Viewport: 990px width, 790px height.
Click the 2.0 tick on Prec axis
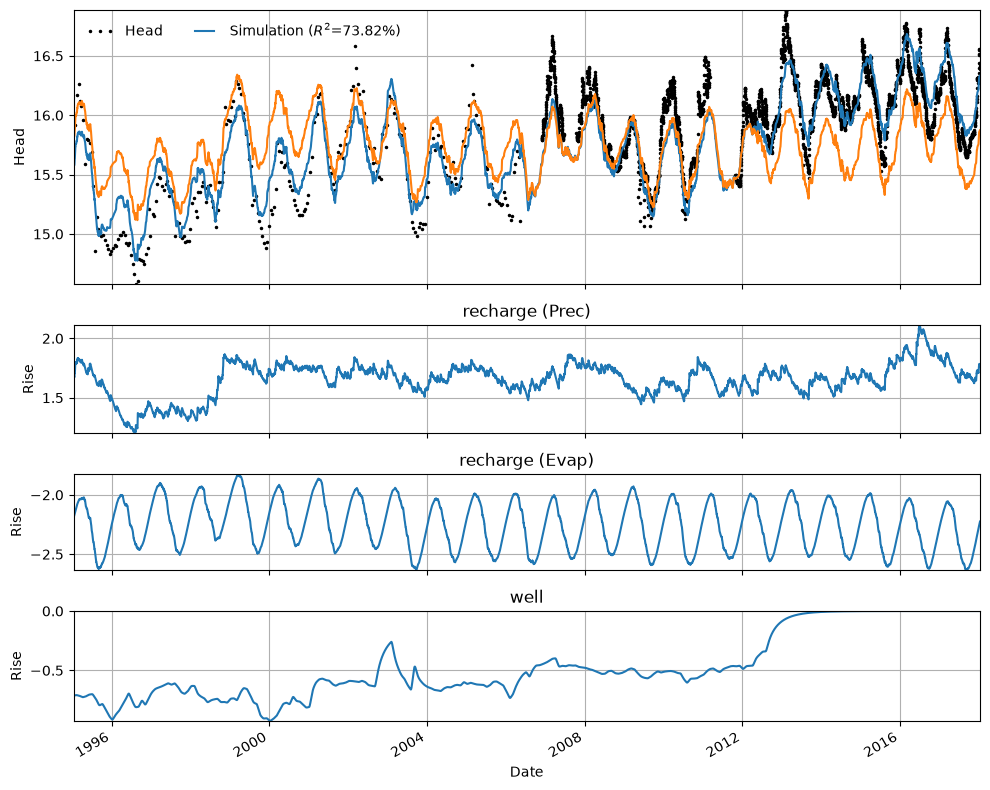point(54,338)
